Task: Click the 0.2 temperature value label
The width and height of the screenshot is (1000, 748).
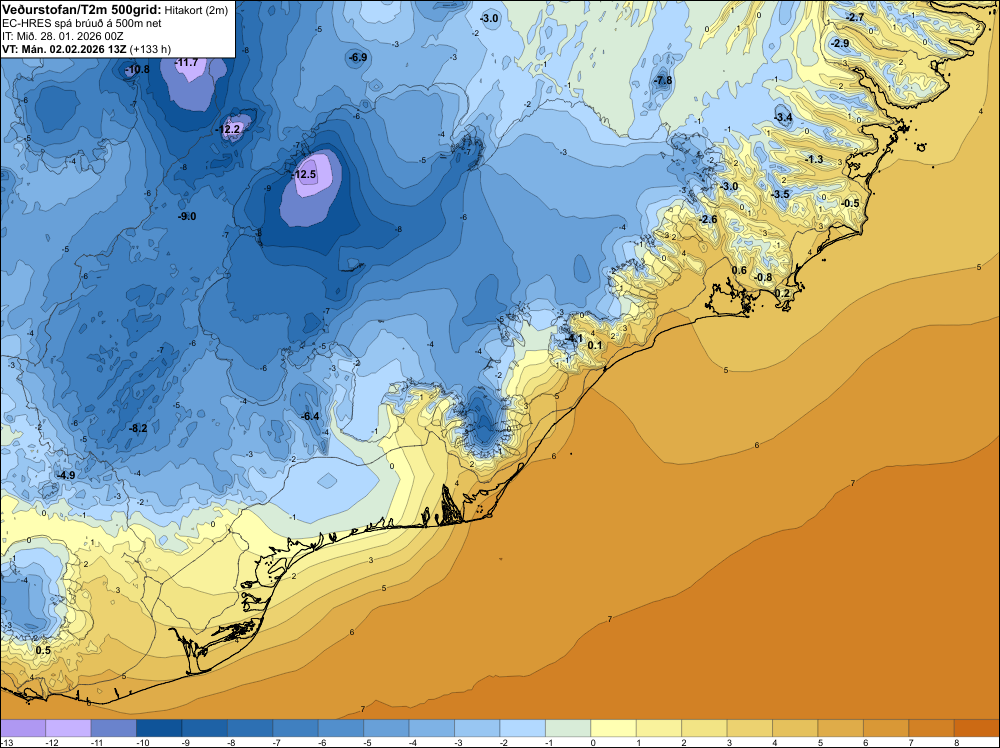Action: click(x=782, y=293)
